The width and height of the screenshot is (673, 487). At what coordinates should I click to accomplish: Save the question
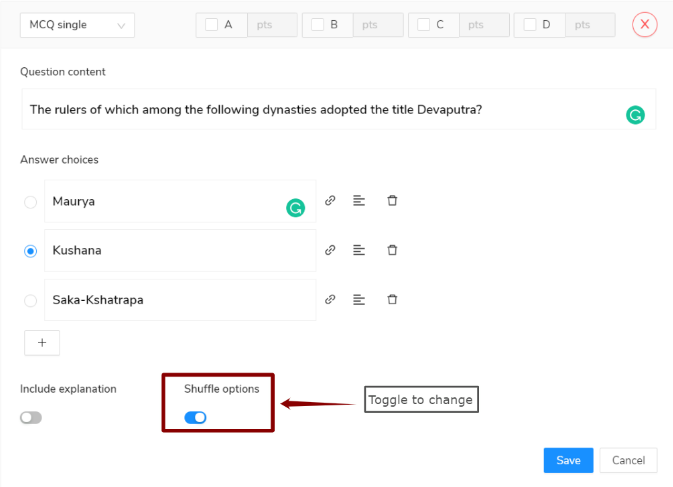568,460
